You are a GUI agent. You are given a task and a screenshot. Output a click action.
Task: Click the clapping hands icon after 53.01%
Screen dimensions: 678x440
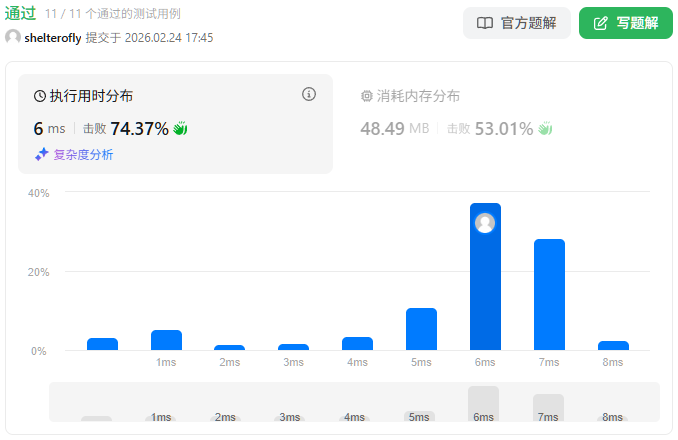[x=545, y=128]
